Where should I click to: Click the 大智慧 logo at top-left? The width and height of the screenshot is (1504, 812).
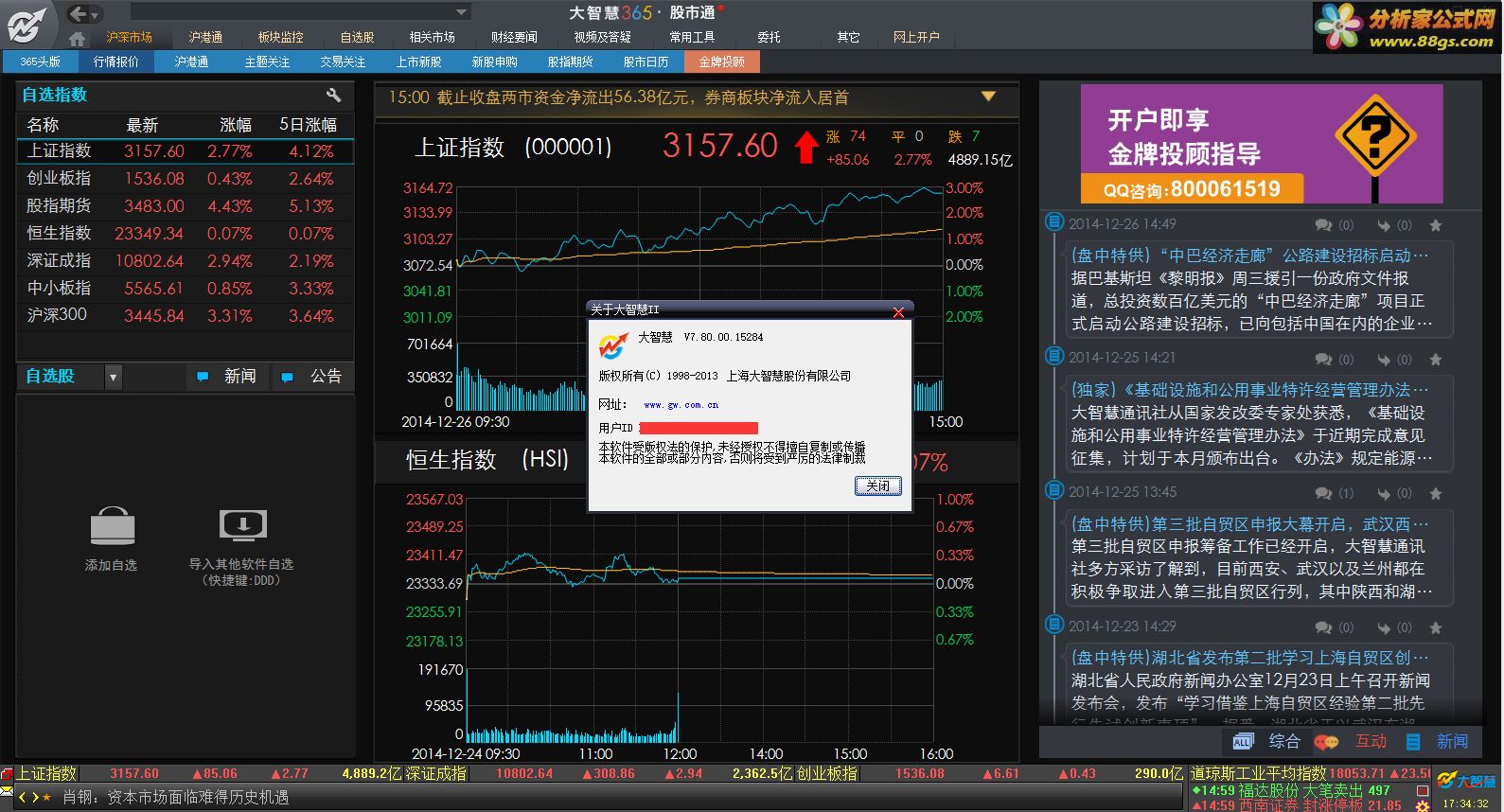(26, 25)
